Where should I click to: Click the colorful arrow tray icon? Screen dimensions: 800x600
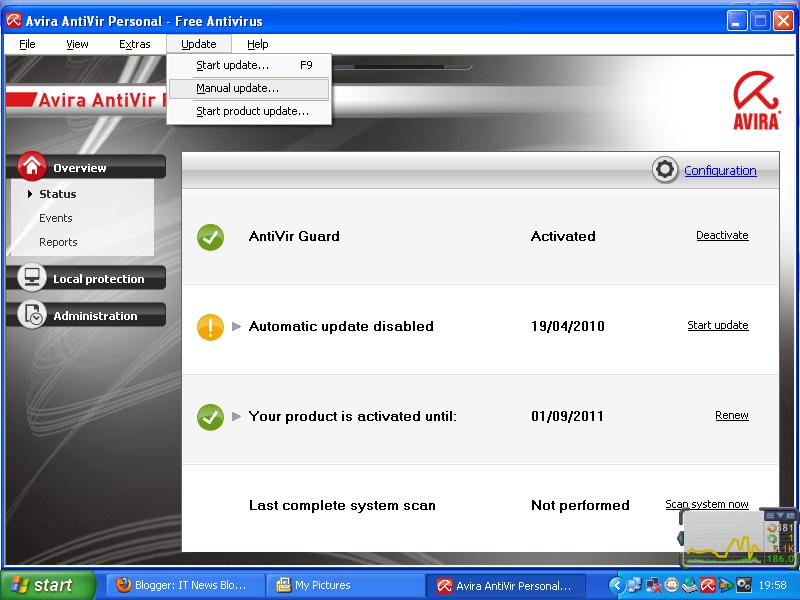(725, 585)
